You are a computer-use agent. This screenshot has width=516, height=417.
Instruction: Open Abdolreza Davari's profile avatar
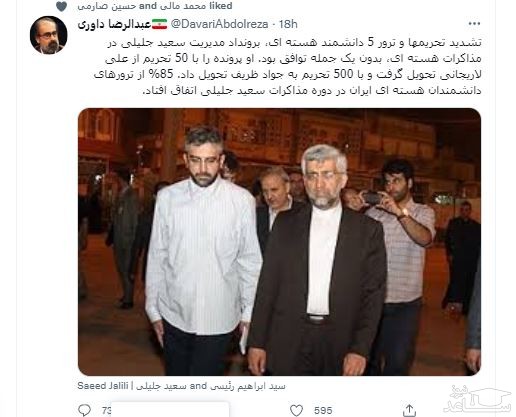pyautogui.click(x=49, y=35)
